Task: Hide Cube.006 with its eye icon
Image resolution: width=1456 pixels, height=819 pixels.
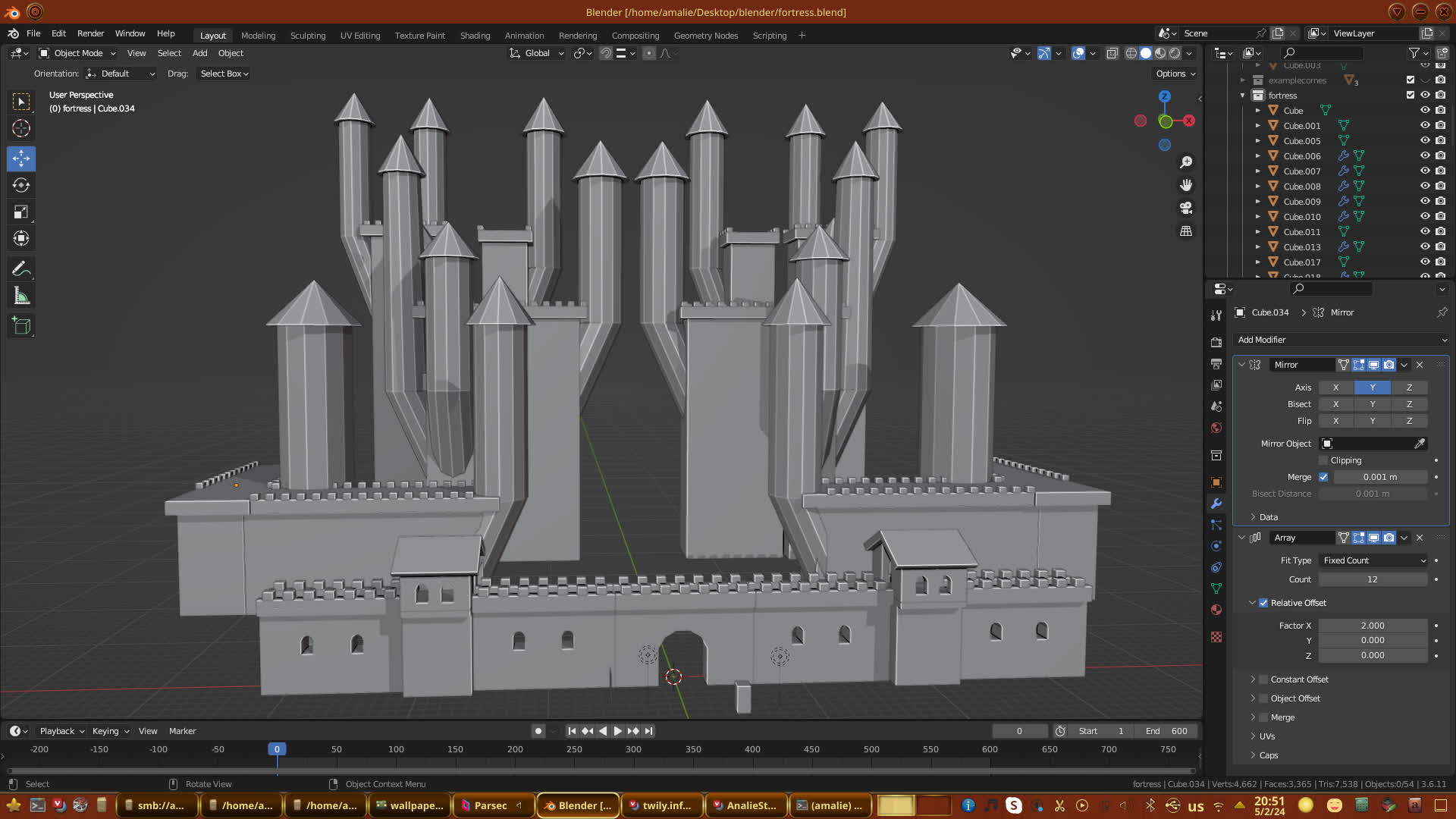Action: click(1425, 155)
